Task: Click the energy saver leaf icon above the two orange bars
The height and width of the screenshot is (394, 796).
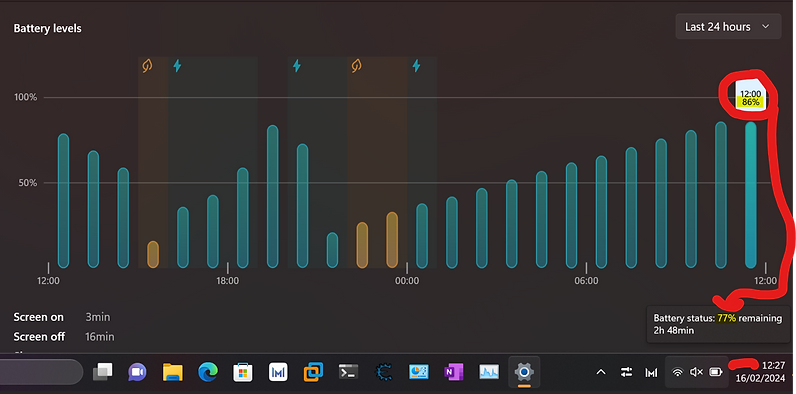Action: click(x=357, y=65)
